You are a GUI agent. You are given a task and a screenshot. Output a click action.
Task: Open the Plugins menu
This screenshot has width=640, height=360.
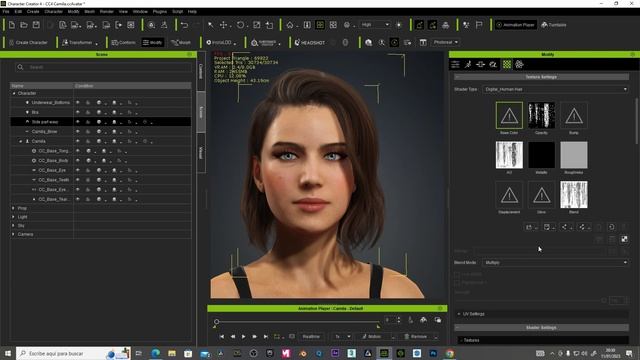[160, 11]
